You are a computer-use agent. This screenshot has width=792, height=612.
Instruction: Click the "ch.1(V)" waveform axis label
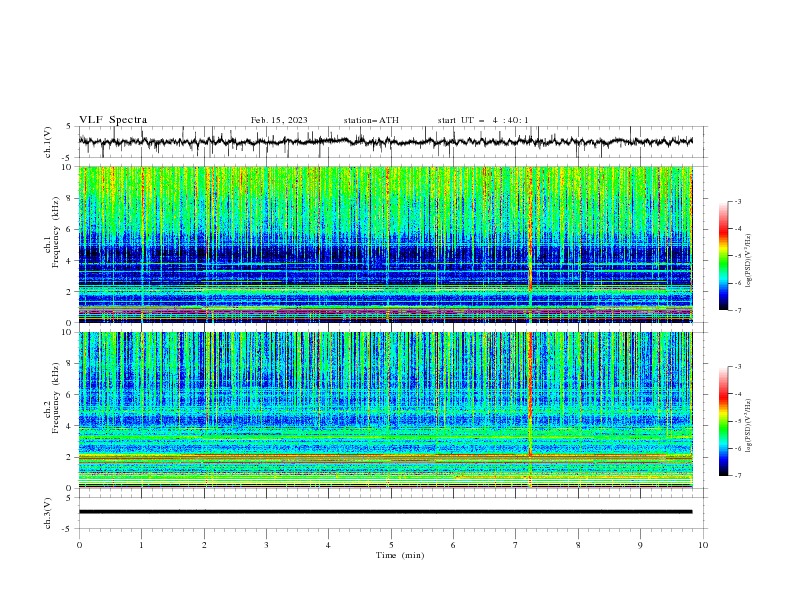point(48,142)
